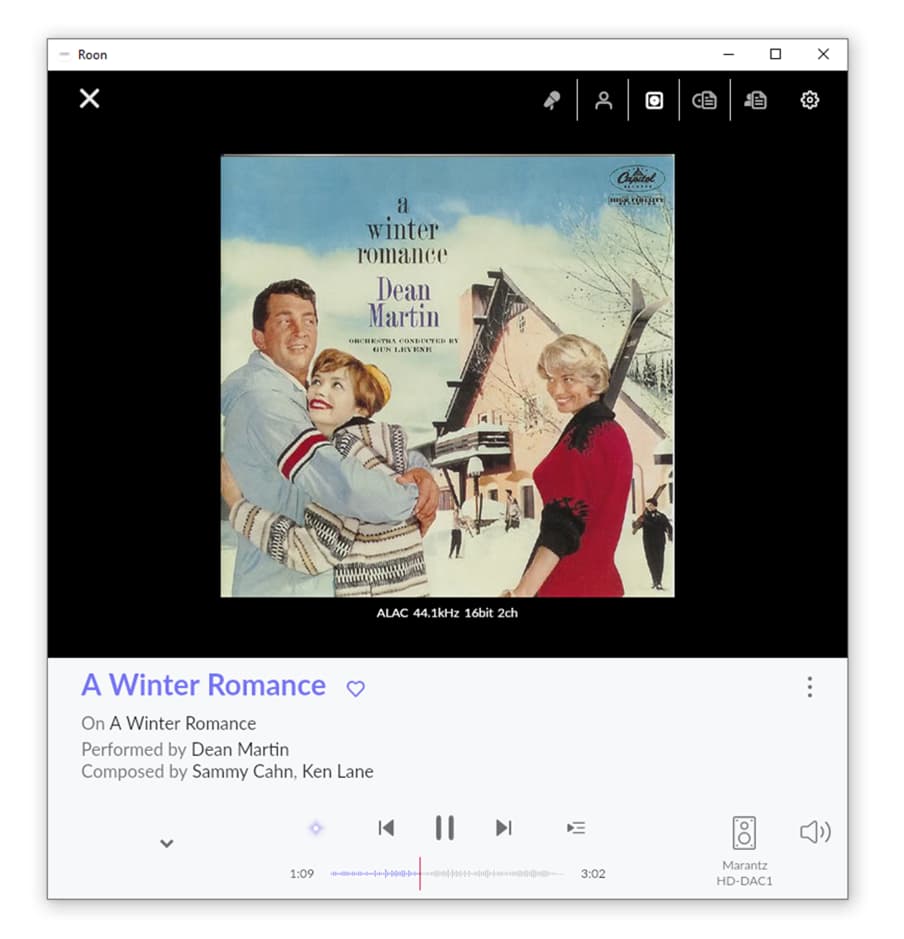The width and height of the screenshot is (904, 939).
Task: Select the Marantz HD-DAC1 audio zone
Action: point(744,850)
